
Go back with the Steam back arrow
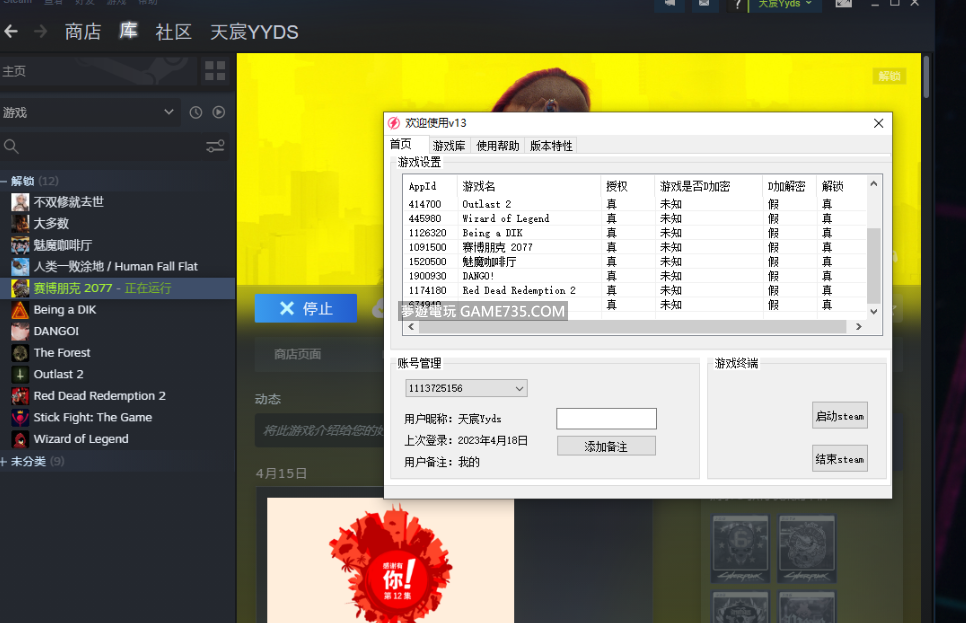[x=11, y=31]
